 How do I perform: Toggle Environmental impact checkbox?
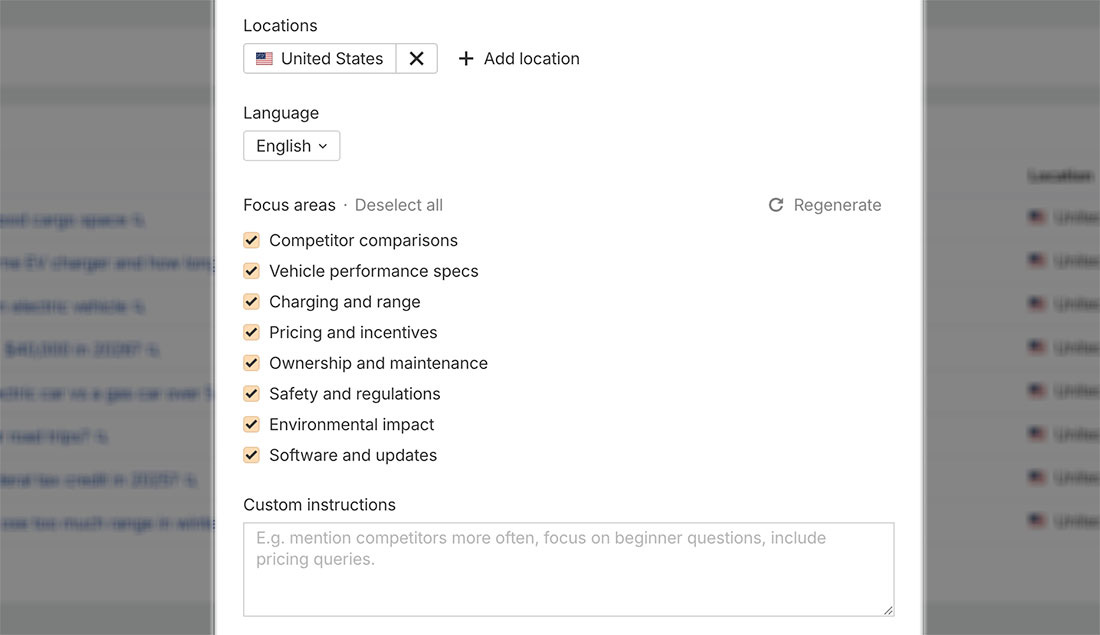click(252, 424)
